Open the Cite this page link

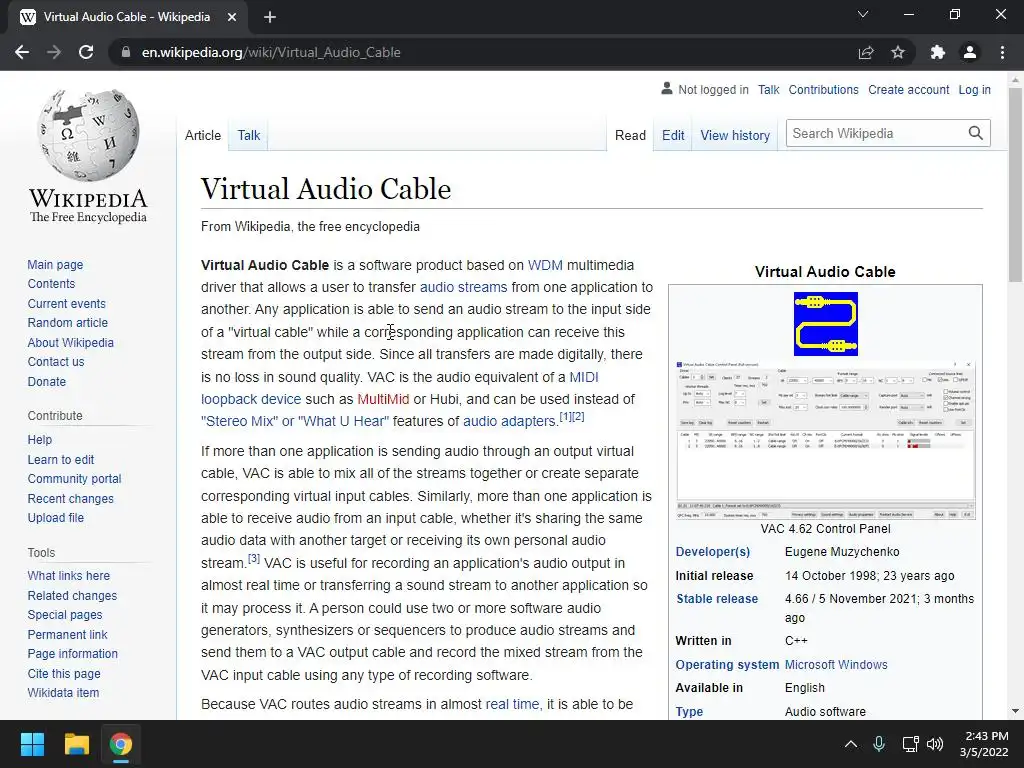pos(64,673)
